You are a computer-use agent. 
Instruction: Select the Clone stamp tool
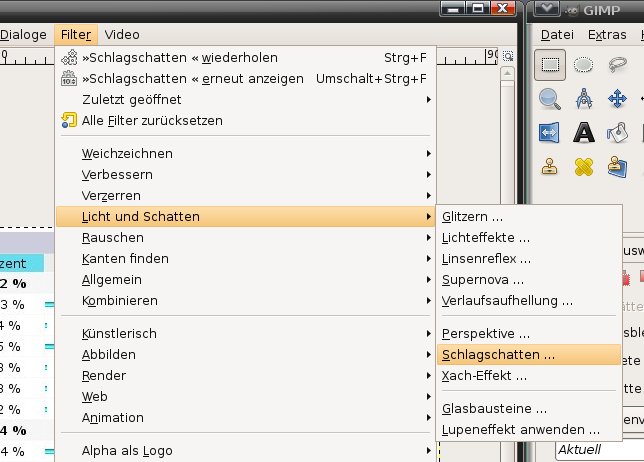coord(549,166)
